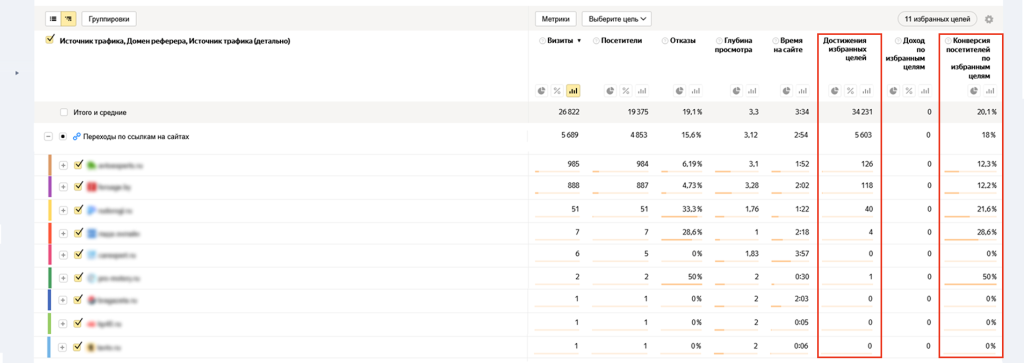Click pie chart icon under Визиты column
The image size is (1024, 363).
[x=541, y=91]
